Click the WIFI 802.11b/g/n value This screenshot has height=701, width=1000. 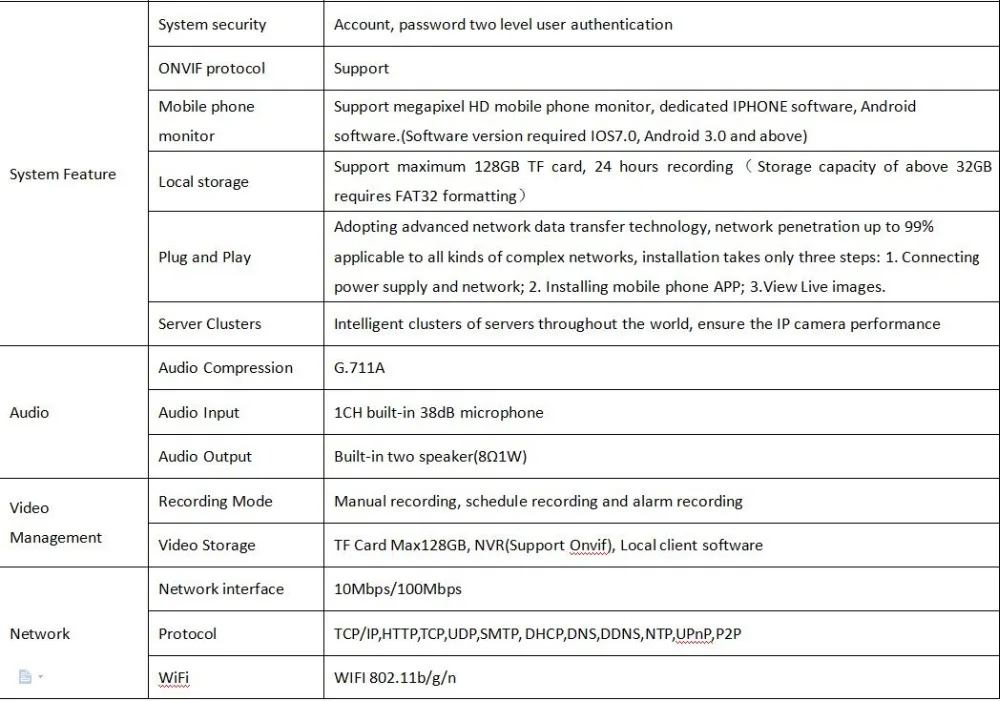(x=395, y=677)
